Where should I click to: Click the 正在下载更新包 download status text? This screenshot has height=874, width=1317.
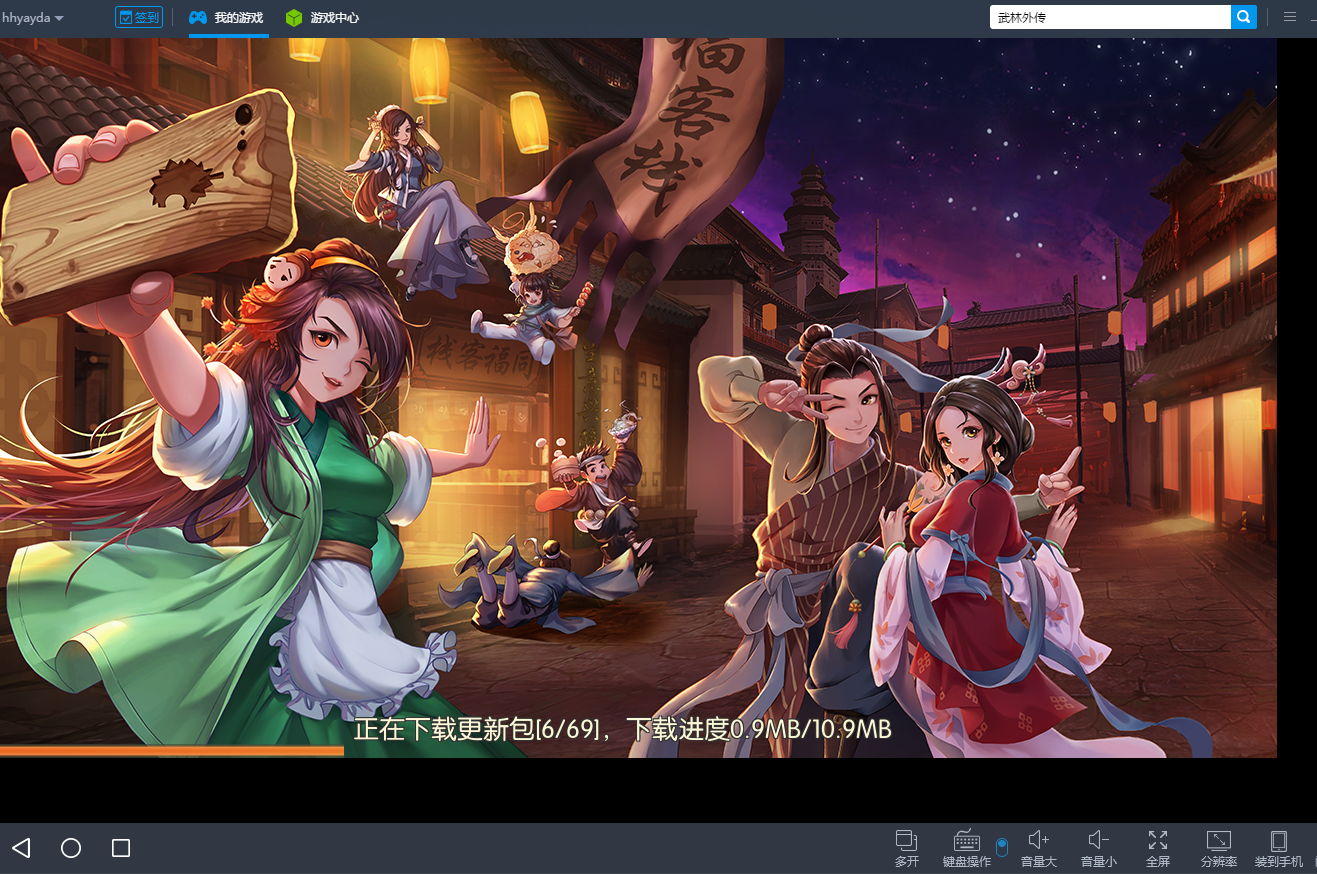tap(622, 729)
